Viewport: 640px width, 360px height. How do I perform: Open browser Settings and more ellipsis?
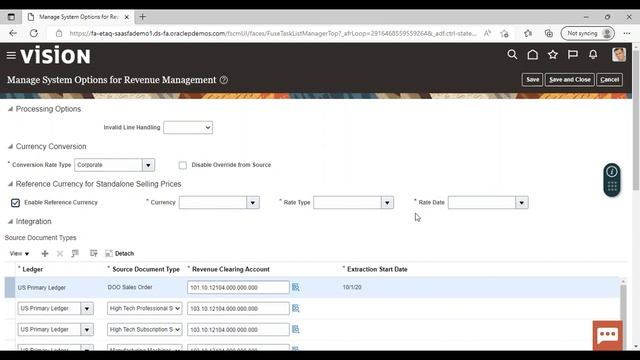pos(627,33)
